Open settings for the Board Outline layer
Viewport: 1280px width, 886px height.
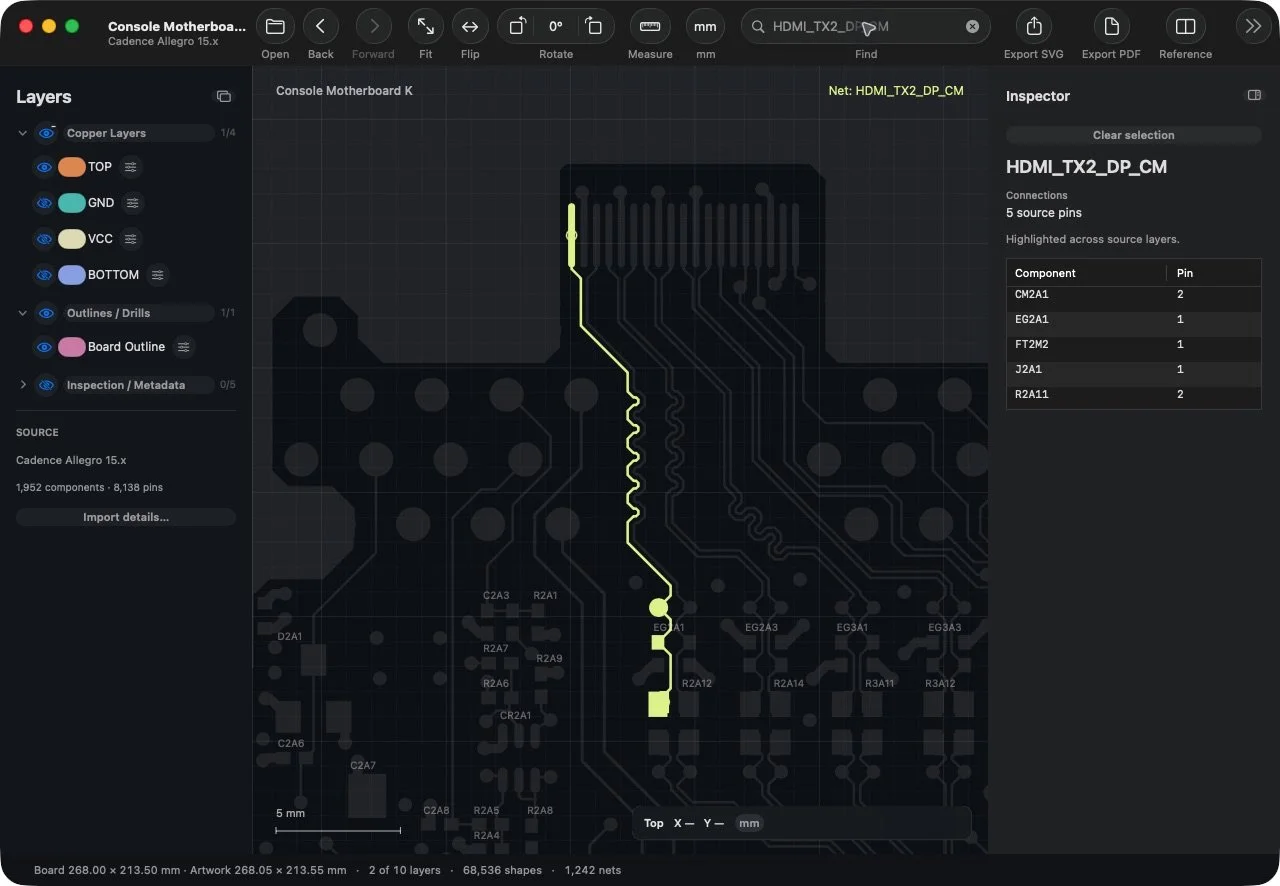(183, 347)
